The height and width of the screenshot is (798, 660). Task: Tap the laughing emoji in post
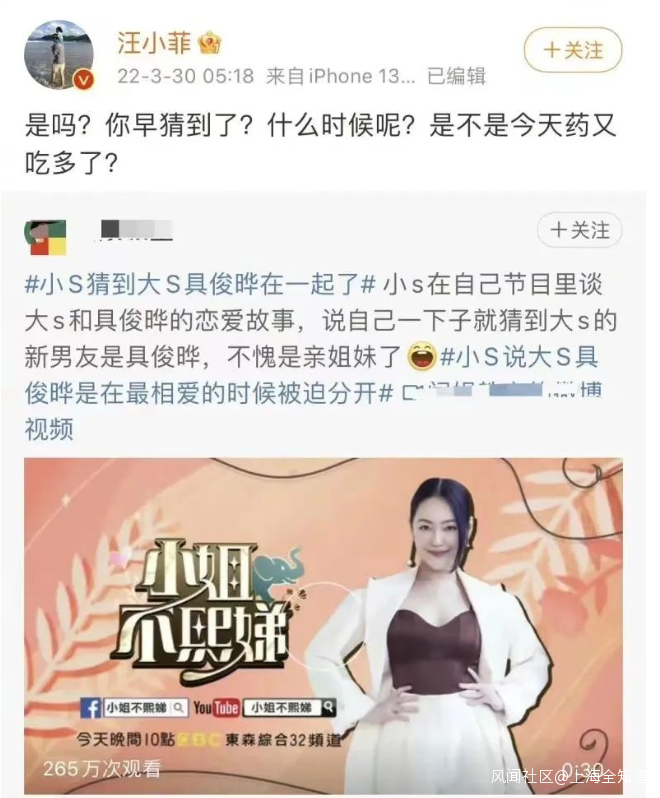coord(422,357)
